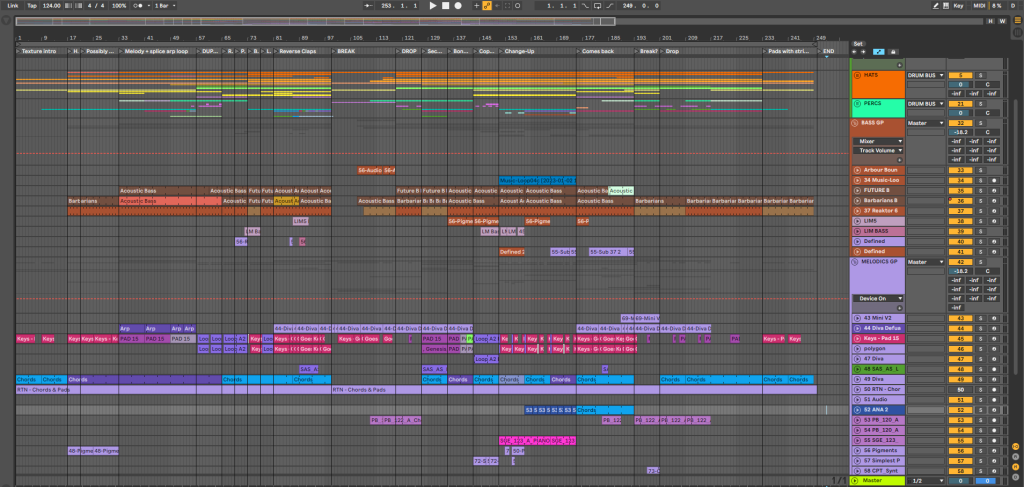Unfold the HATS track with its circle icon
This screenshot has height=487, width=1024.
click(857, 75)
